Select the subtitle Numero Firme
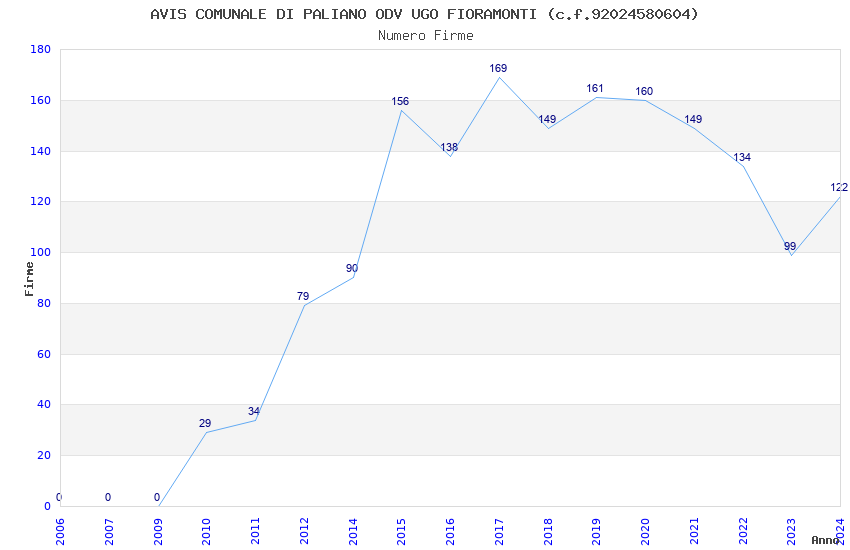 (426, 36)
